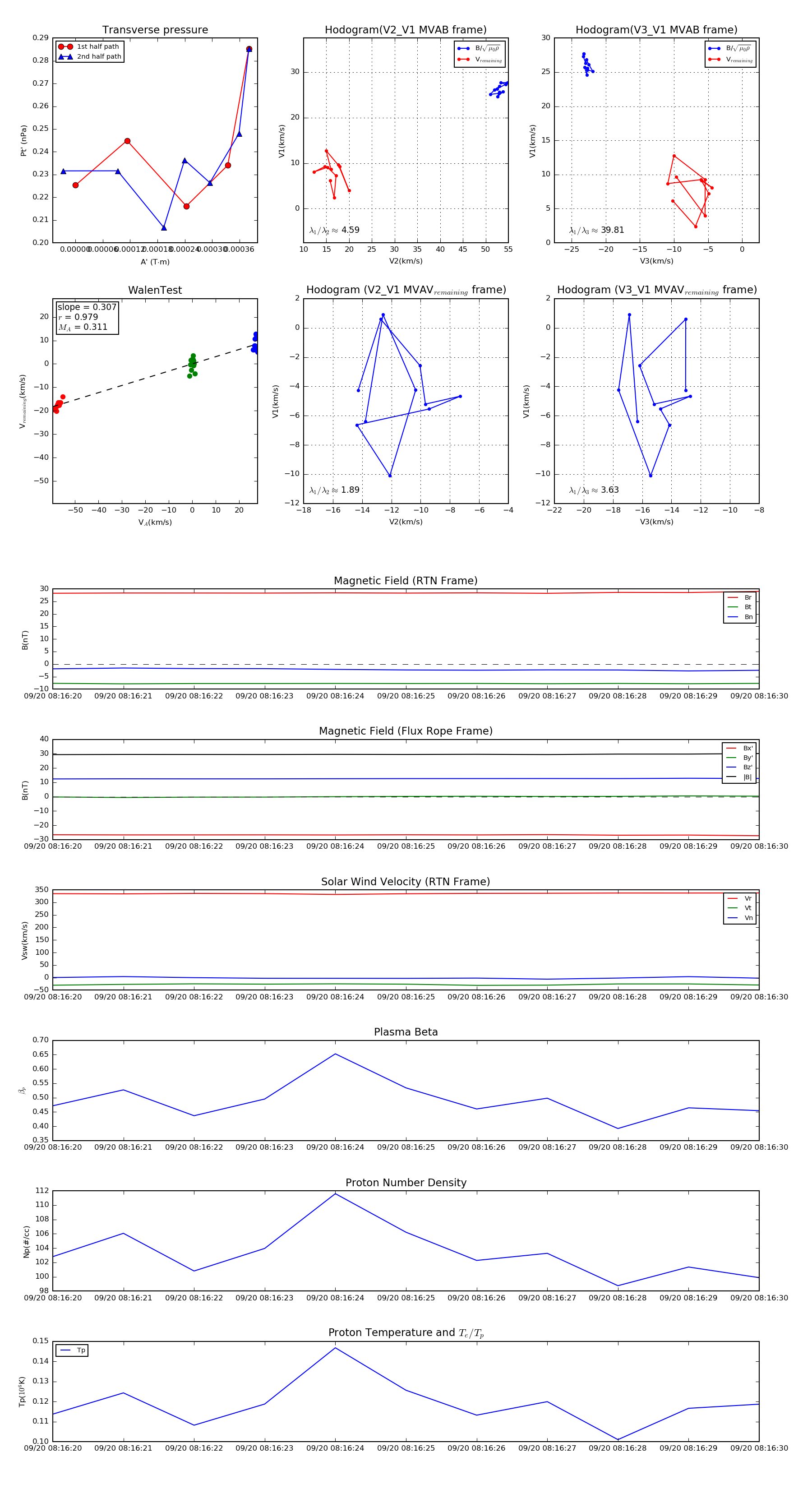Select the 'M_A = 0.311' annotation
The width and height of the screenshot is (812, 1489).
click(x=83, y=327)
